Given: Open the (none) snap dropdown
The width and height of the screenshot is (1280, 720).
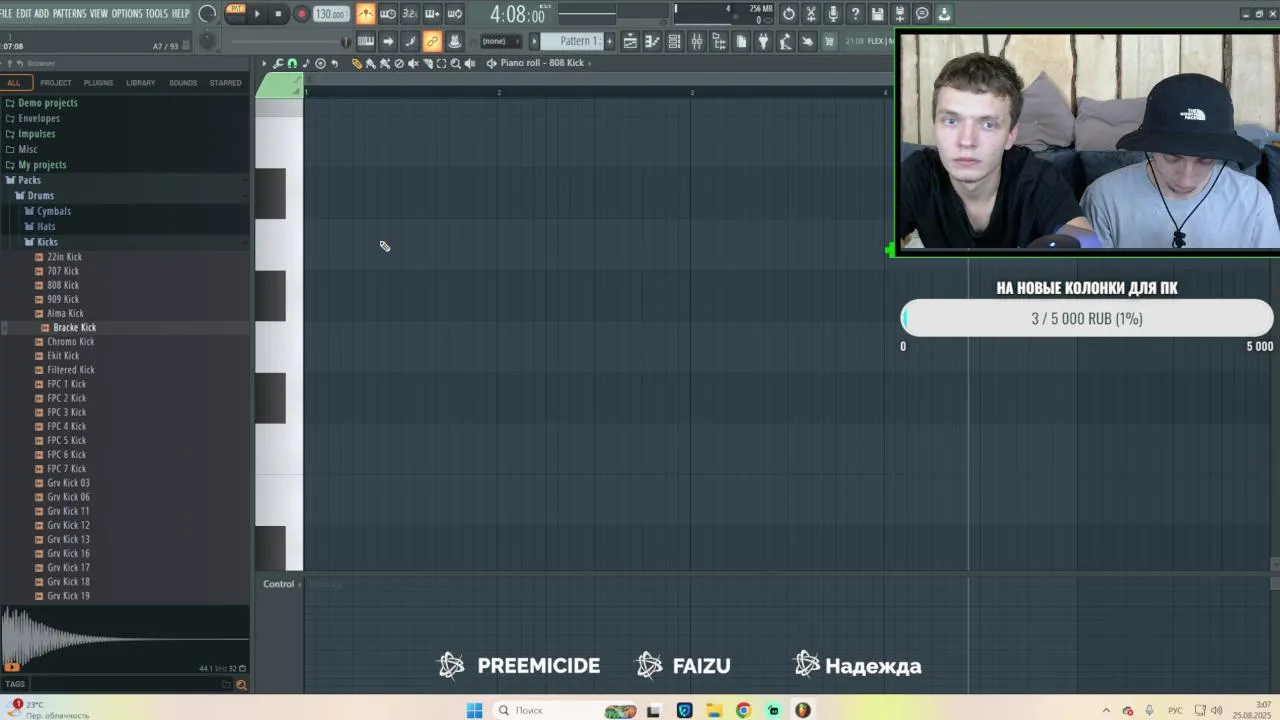Looking at the screenshot, I should pos(500,41).
